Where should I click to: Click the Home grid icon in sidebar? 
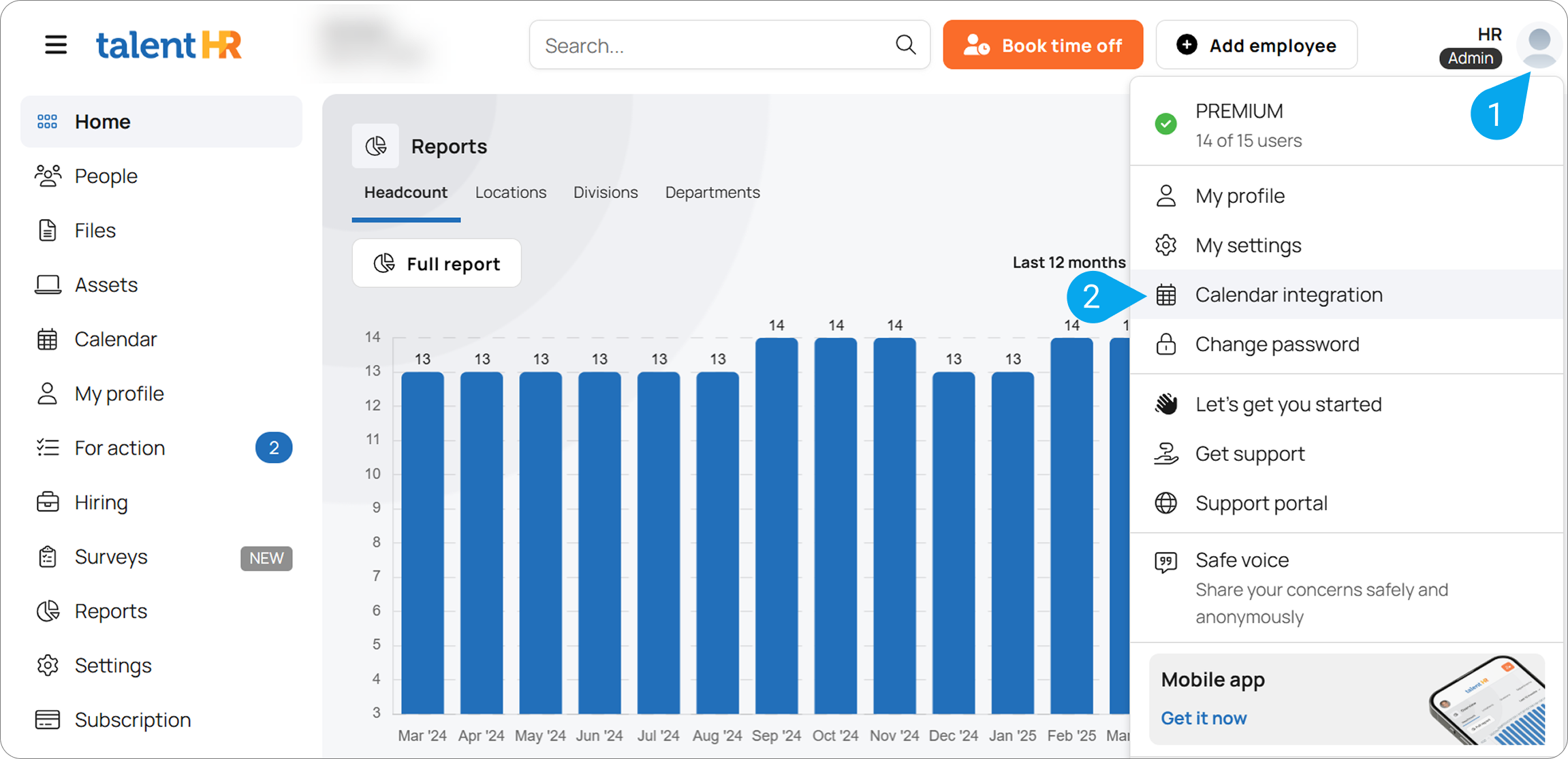click(x=47, y=122)
